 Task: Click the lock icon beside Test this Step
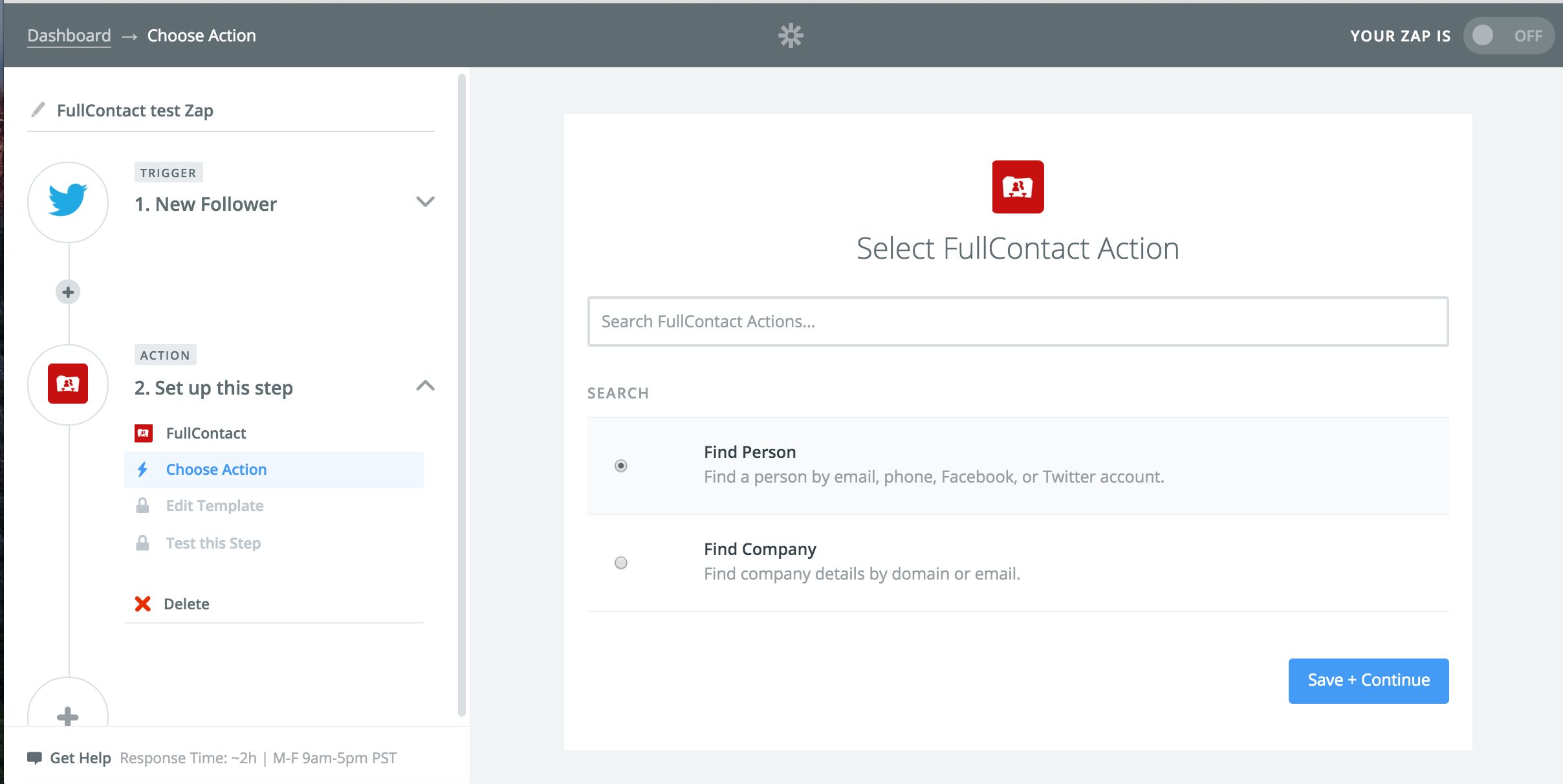[143, 543]
